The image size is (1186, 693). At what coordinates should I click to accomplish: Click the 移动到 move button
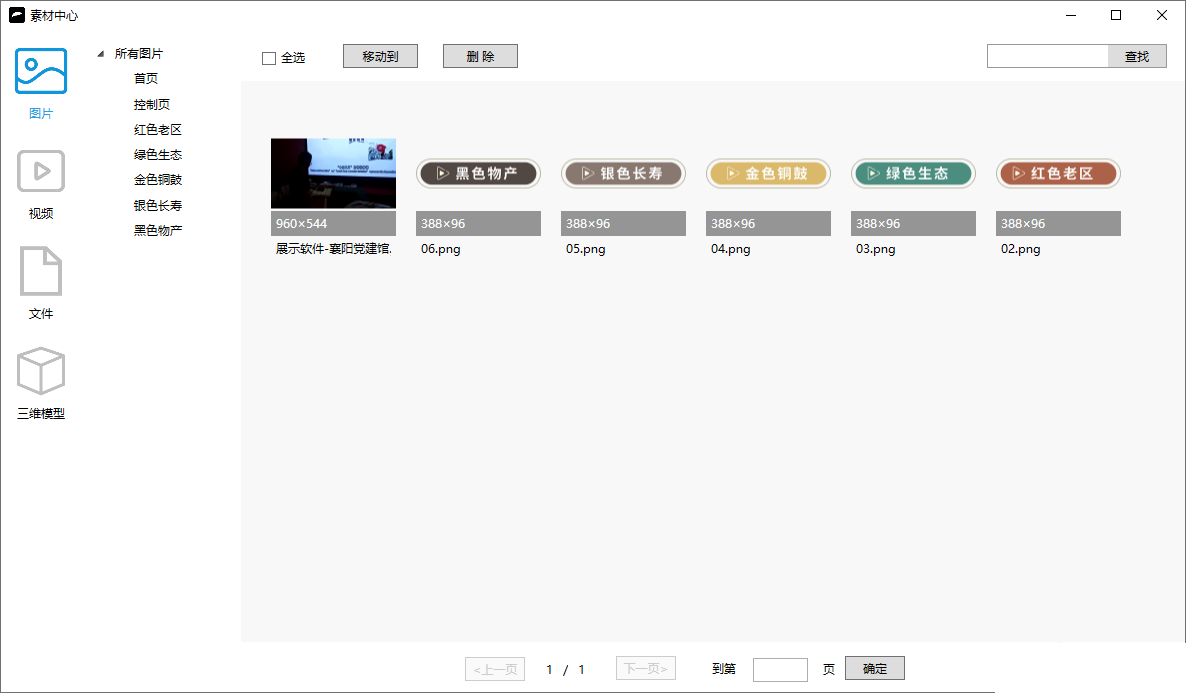pos(380,55)
